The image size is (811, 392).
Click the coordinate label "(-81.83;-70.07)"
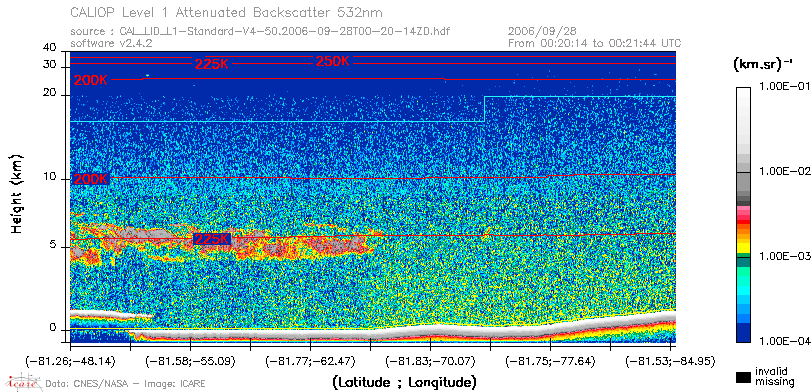[x=430, y=360]
